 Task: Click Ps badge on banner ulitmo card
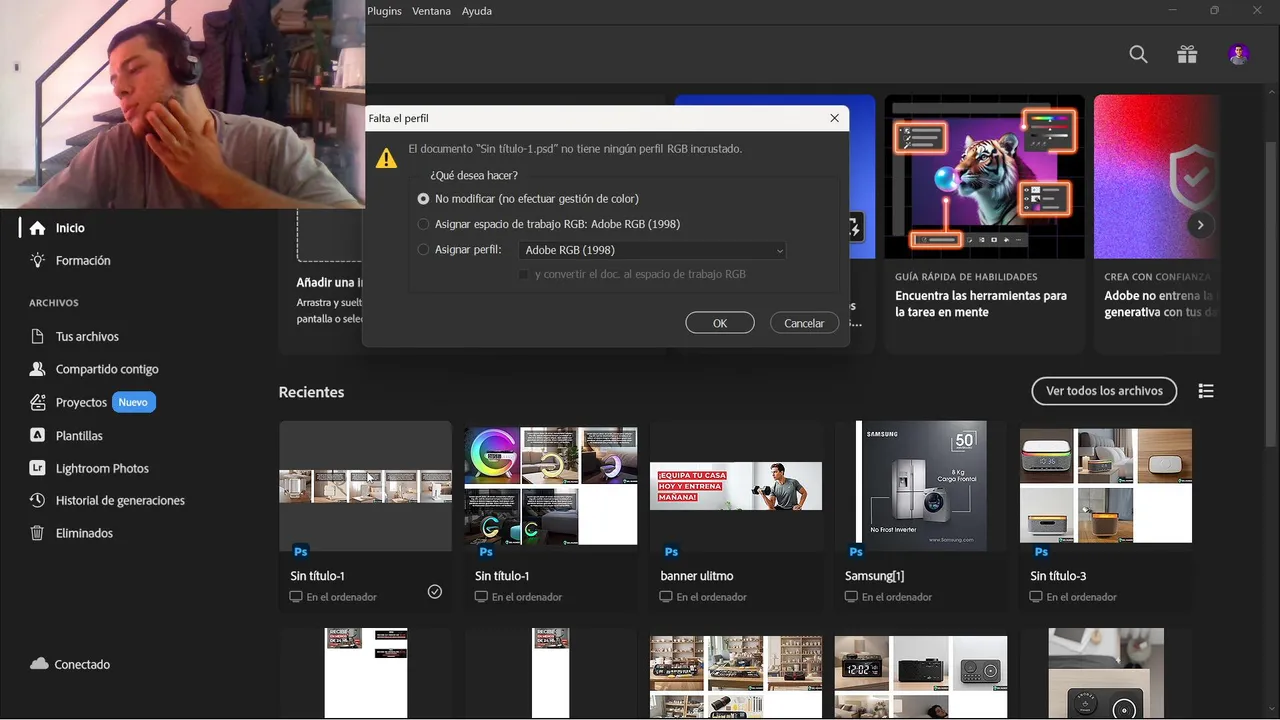point(671,551)
